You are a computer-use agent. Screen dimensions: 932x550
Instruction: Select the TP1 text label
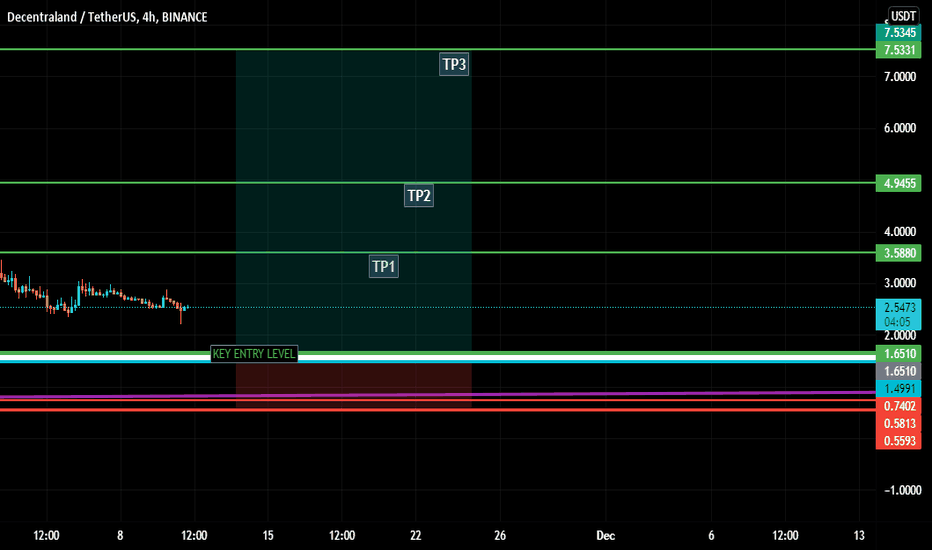[384, 266]
